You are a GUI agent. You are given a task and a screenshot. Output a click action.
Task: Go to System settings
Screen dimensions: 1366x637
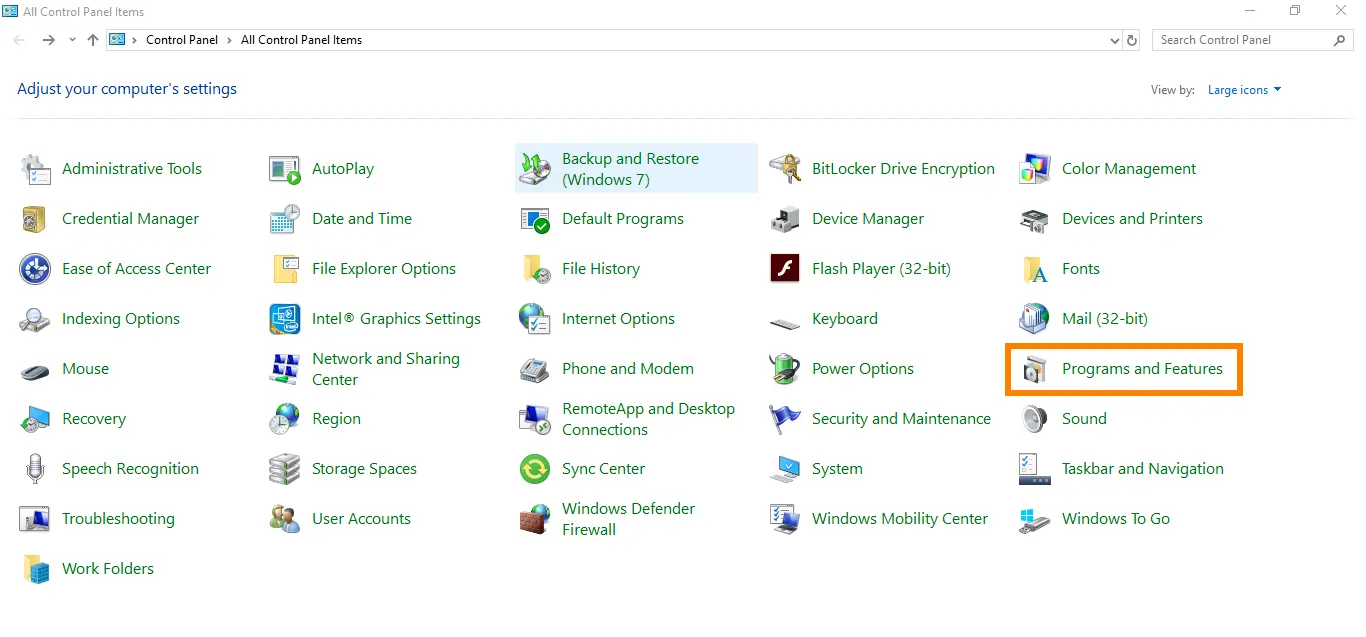click(816, 469)
